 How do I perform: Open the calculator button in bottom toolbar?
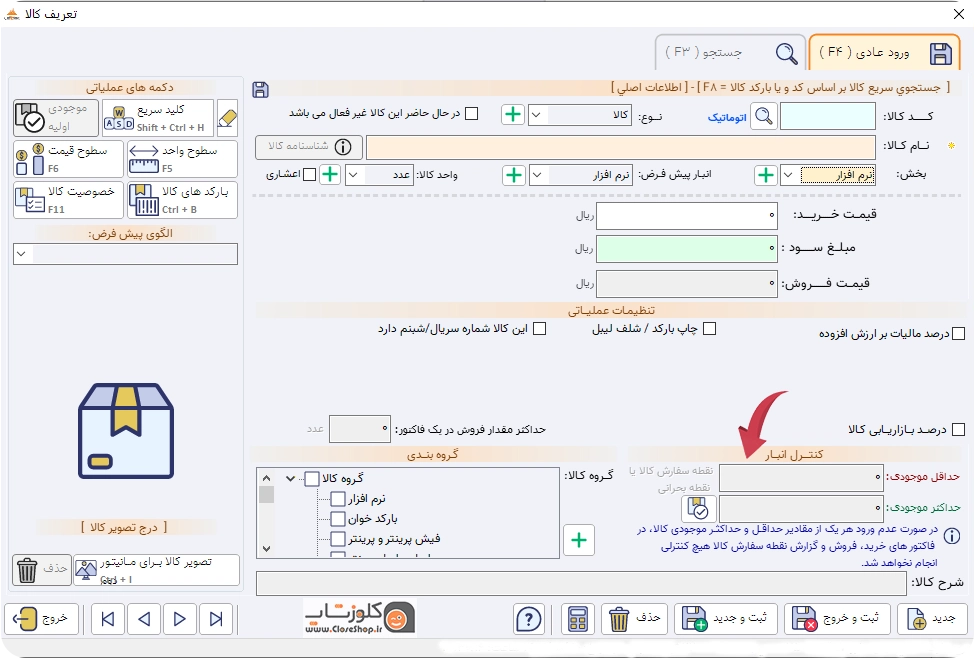(x=578, y=619)
